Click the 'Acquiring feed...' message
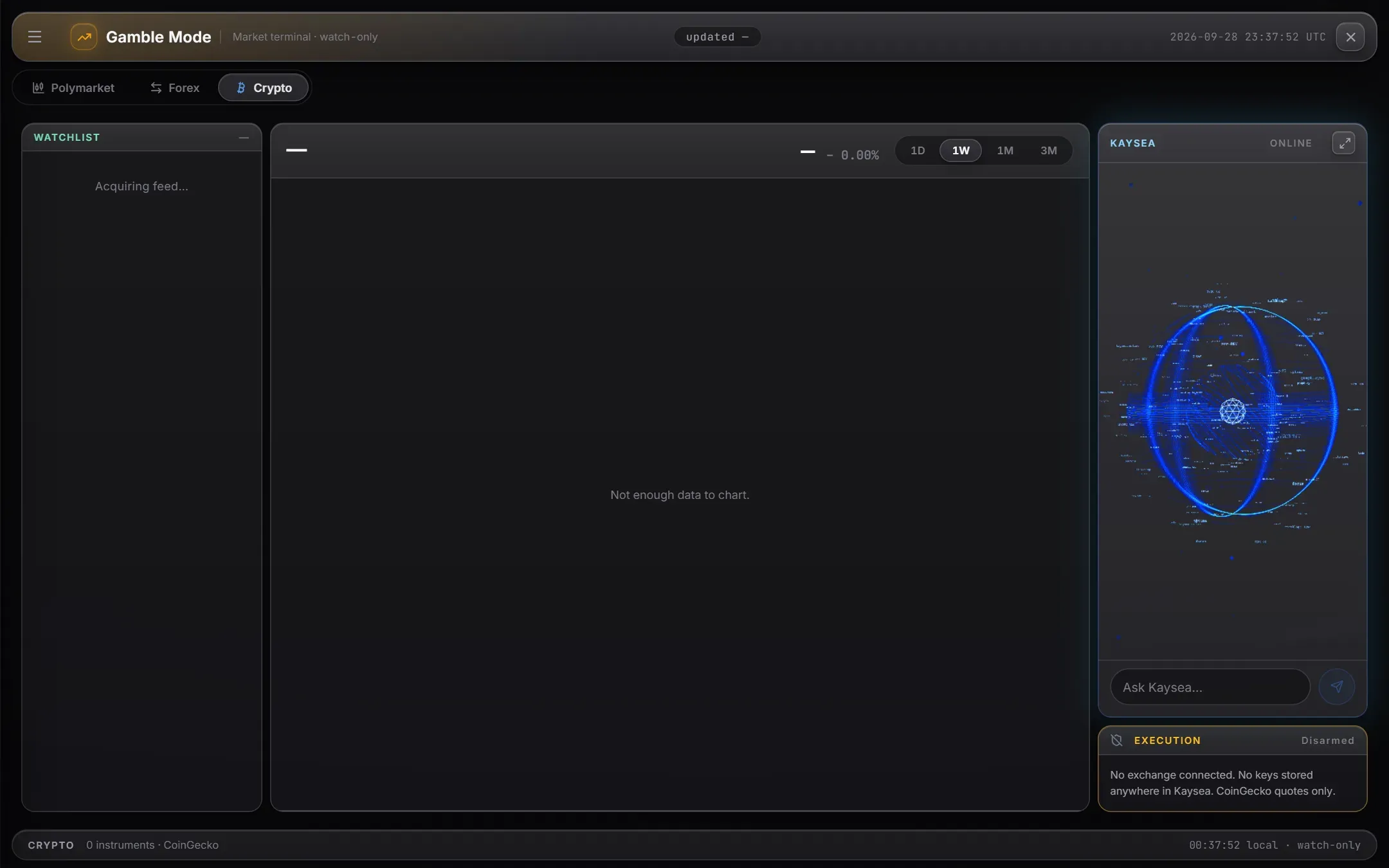1389x868 pixels. click(x=141, y=186)
